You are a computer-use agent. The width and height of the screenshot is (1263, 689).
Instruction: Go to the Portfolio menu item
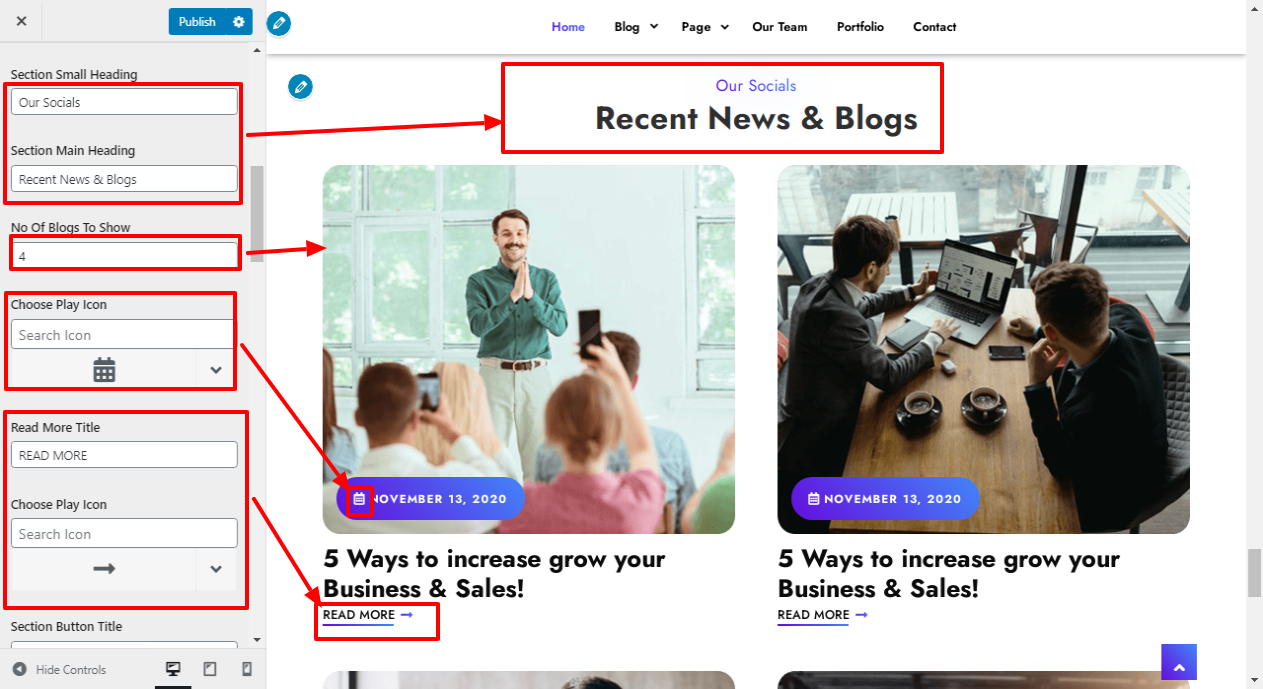[860, 27]
